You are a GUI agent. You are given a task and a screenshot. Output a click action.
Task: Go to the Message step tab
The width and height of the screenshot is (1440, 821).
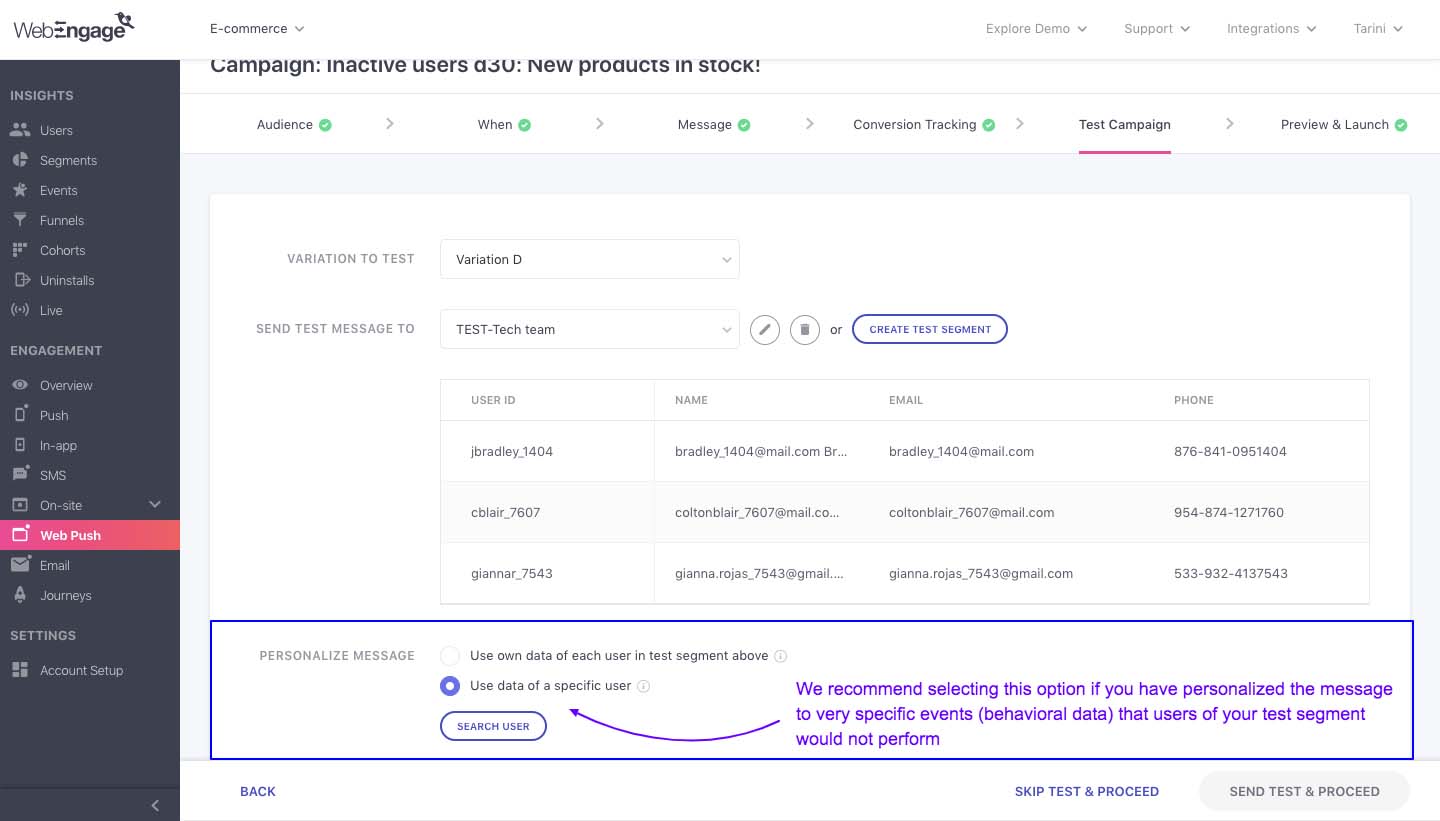(714, 125)
